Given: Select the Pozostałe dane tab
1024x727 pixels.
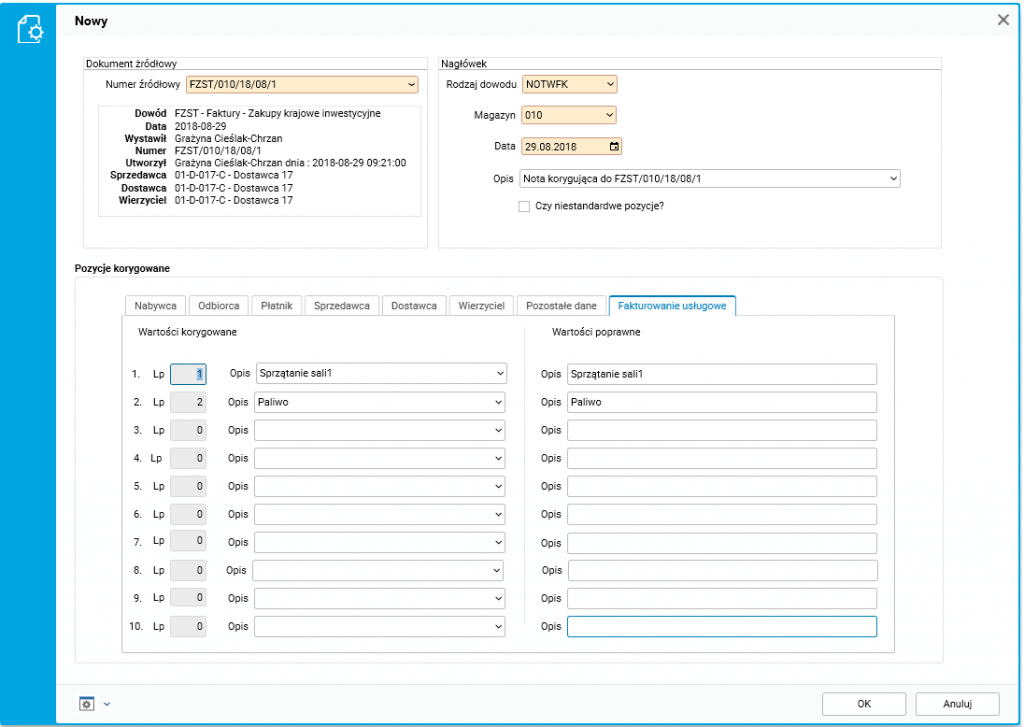Looking at the screenshot, I should pos(561,306).
